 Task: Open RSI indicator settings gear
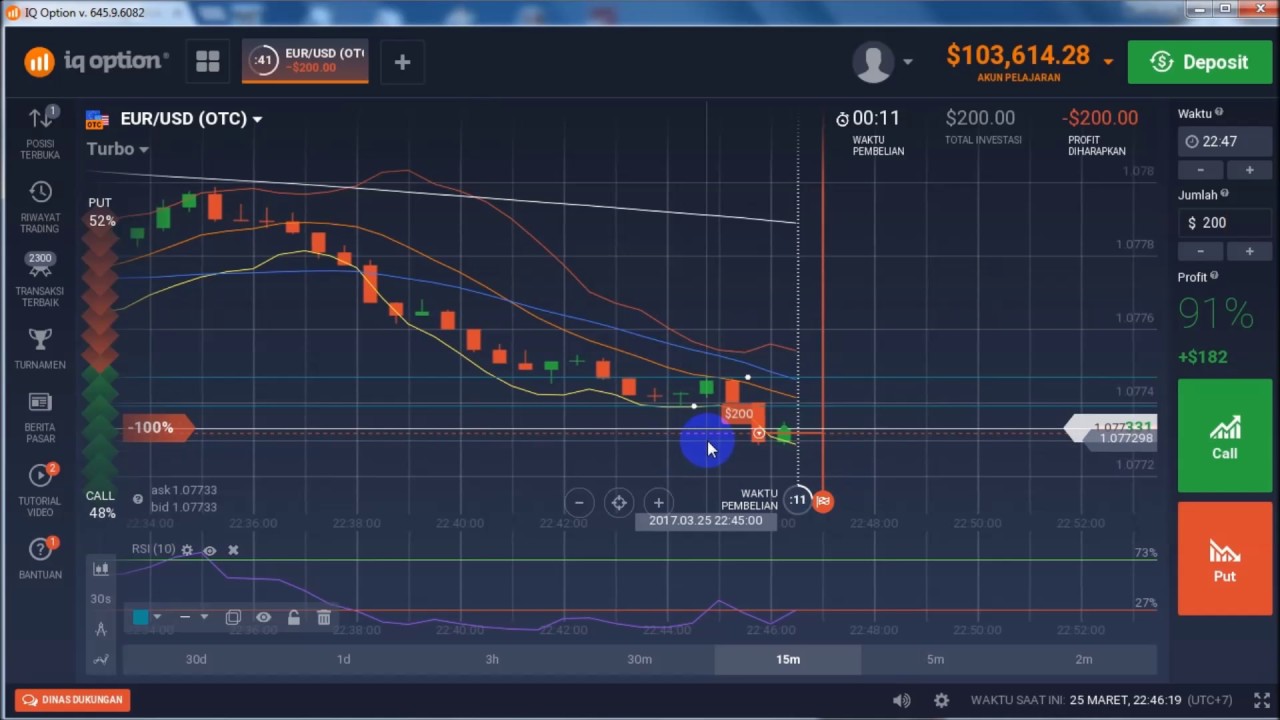click(x=187, y=550)
